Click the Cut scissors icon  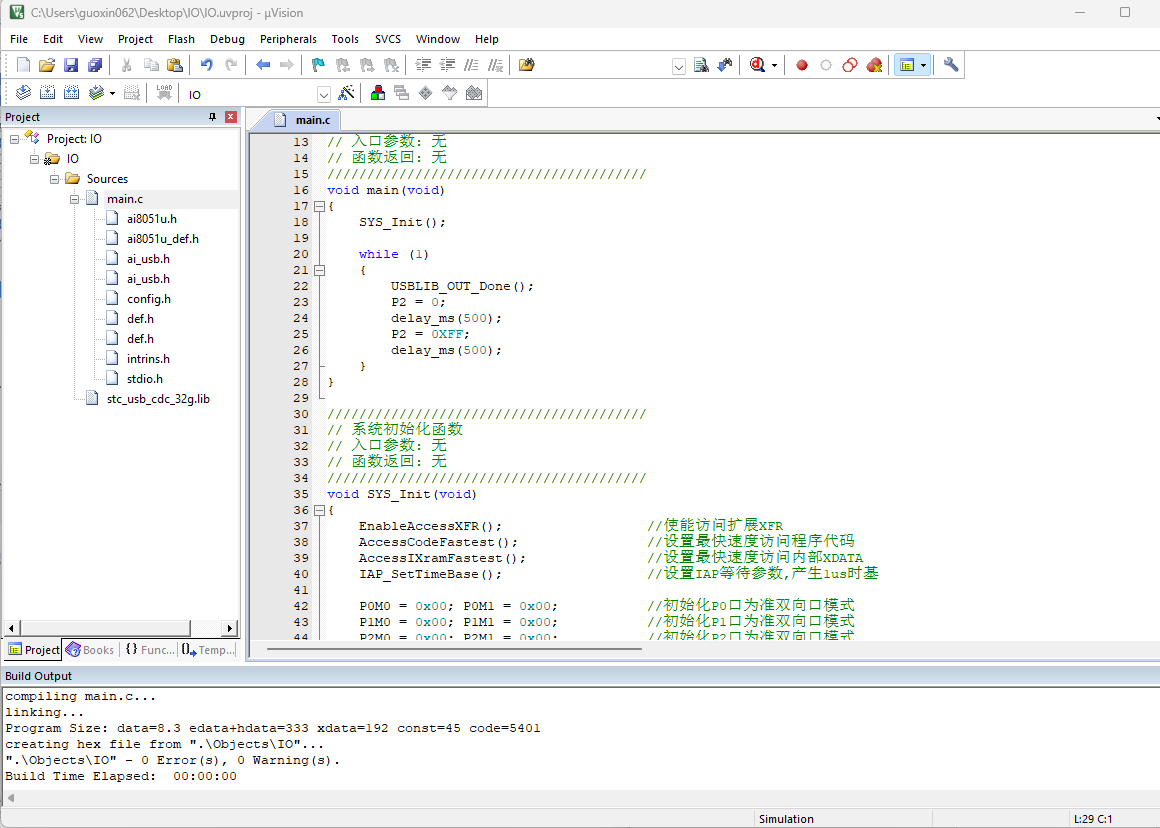point(127,65)
